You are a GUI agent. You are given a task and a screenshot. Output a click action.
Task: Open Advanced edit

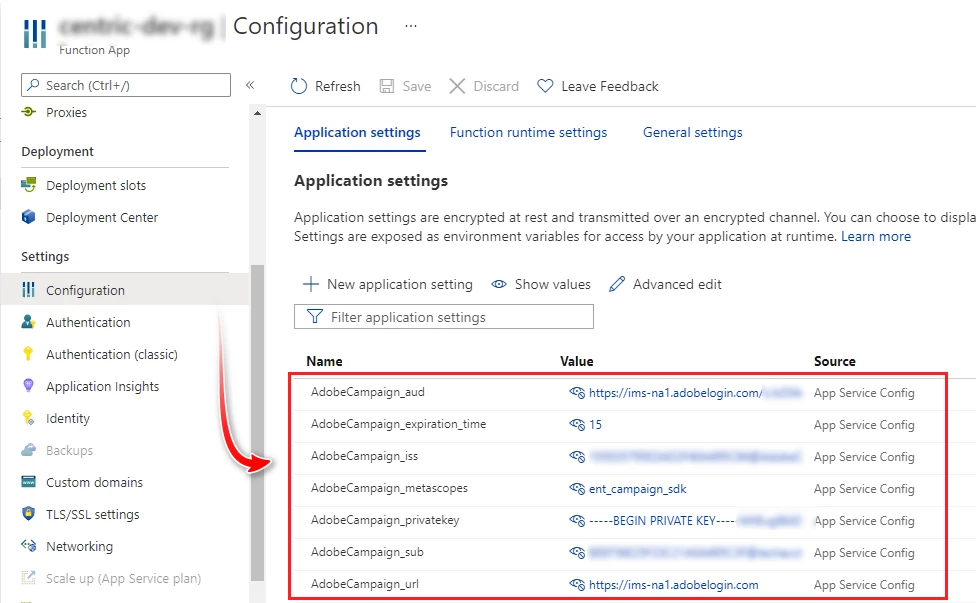tap(665, 284)
